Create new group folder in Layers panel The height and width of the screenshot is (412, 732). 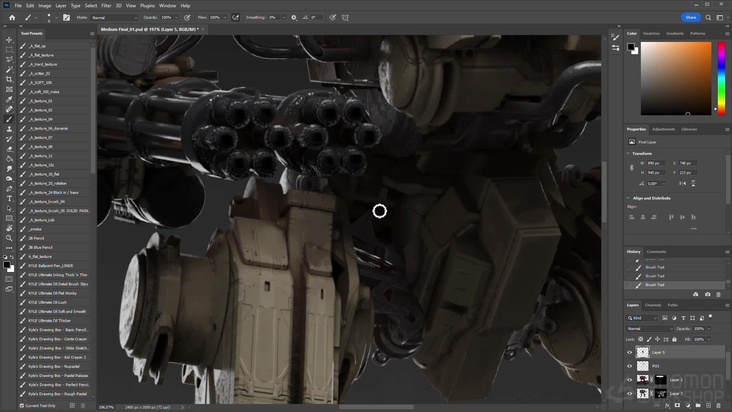[x=698, y=406]
